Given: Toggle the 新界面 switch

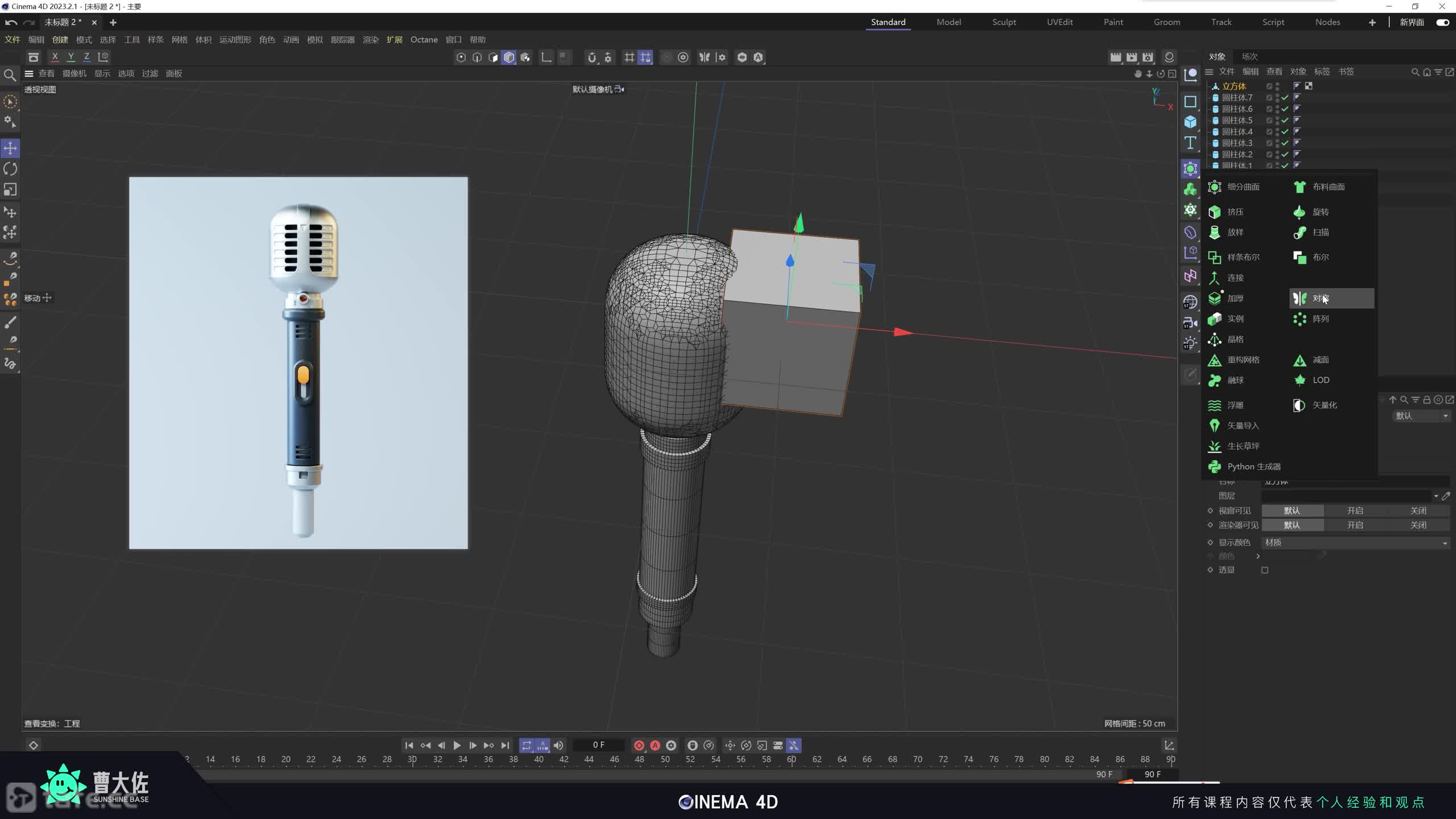Looking at the screenshot, I should 1442,22.
